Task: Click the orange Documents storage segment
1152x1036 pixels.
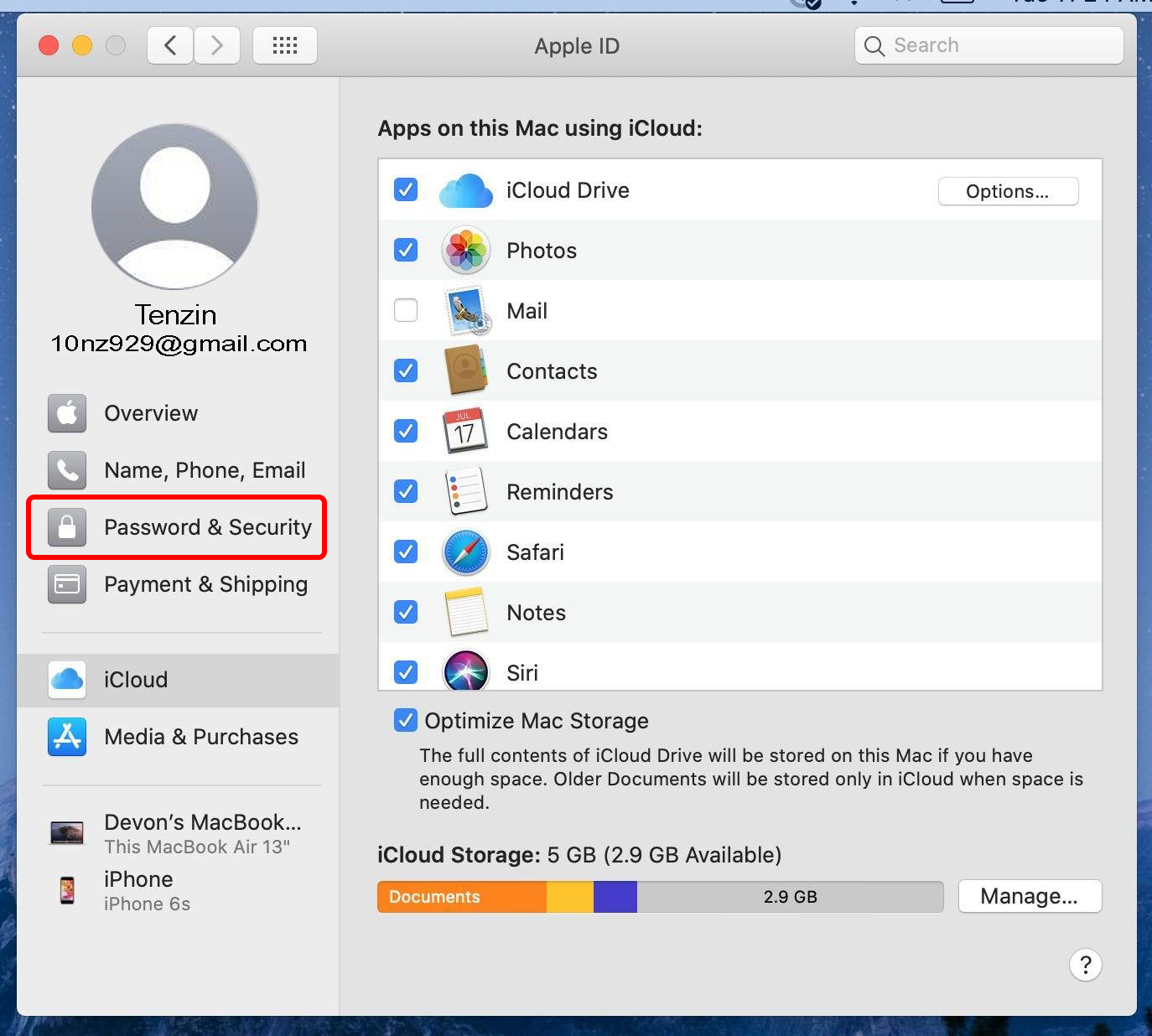Action: click(x=462, y=896)
